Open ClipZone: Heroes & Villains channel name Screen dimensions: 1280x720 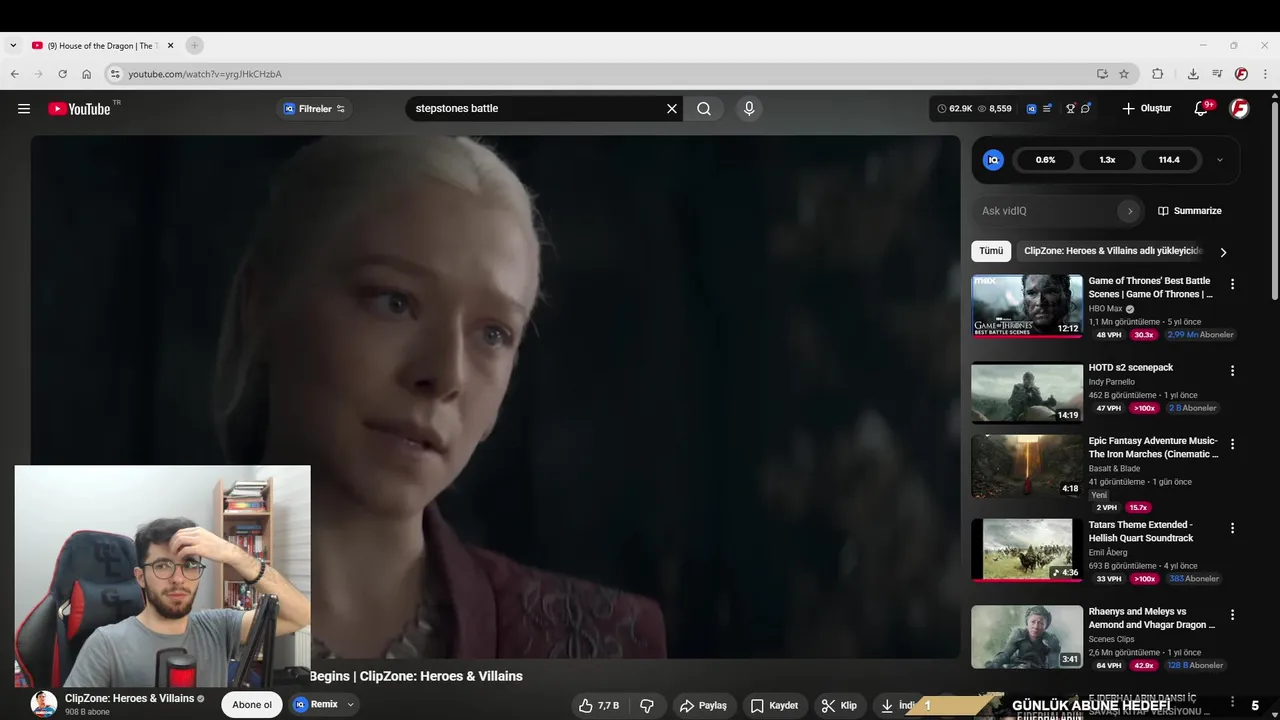point(130,699)
